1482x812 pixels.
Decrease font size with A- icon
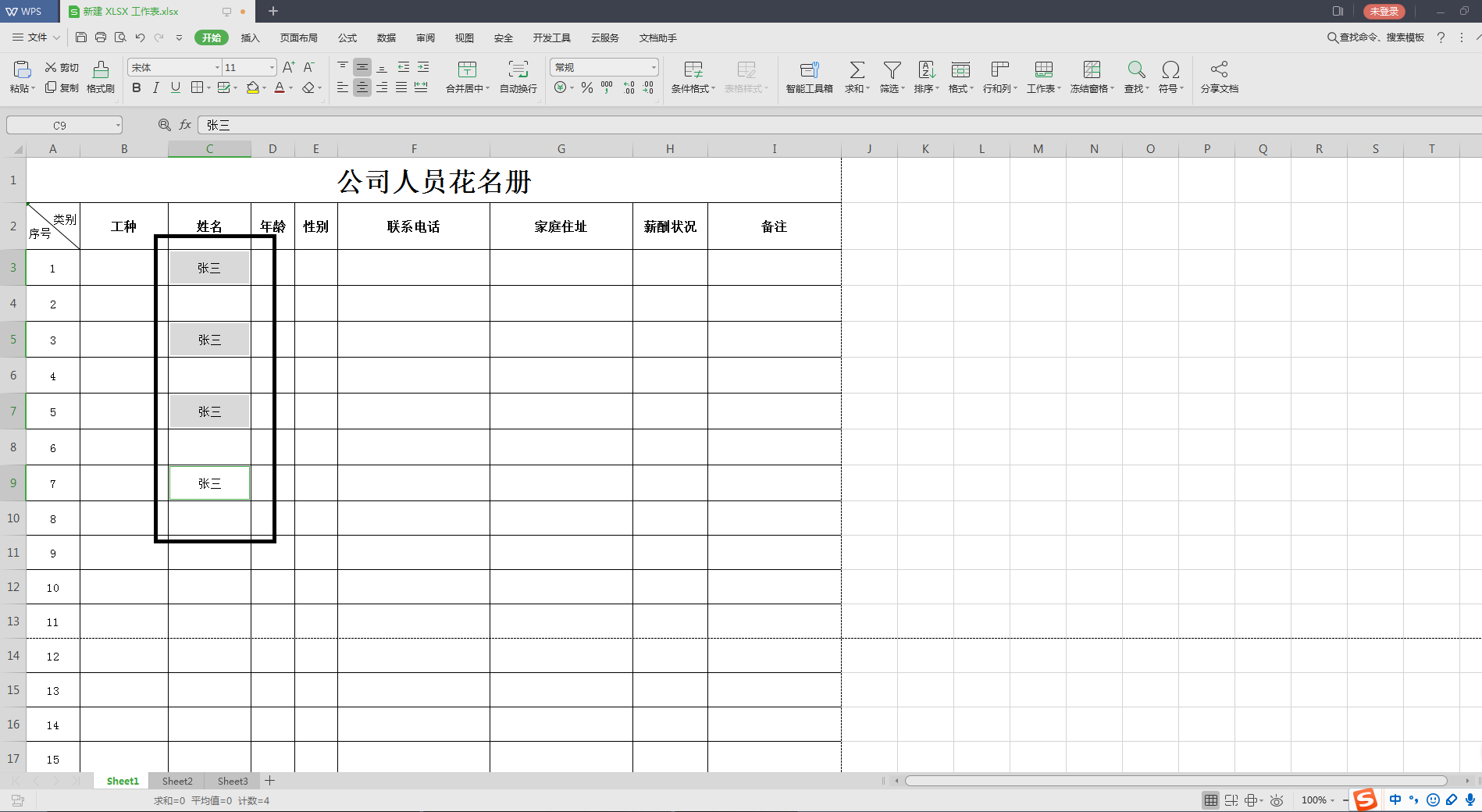pos(309,68)
